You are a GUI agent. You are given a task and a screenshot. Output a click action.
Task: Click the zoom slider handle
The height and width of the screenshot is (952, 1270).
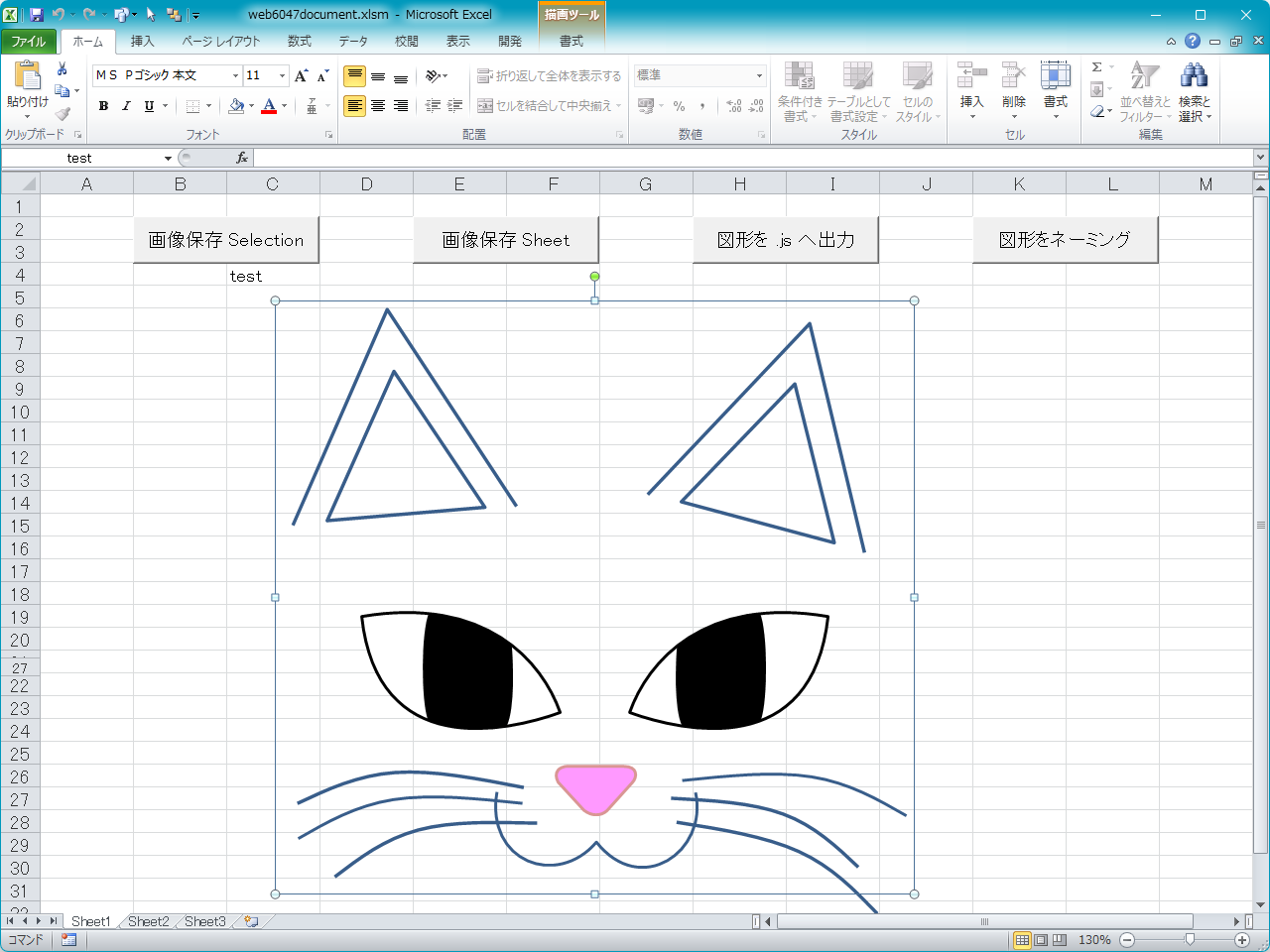pyautogui.click(x=1189, y=939)
